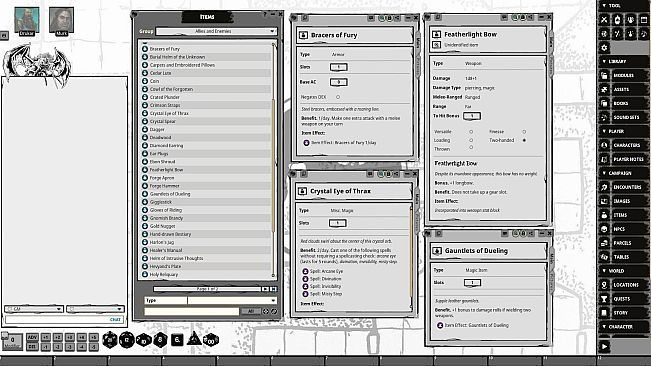Click the crossed swords combat tracker tool

tap(604, 20)
